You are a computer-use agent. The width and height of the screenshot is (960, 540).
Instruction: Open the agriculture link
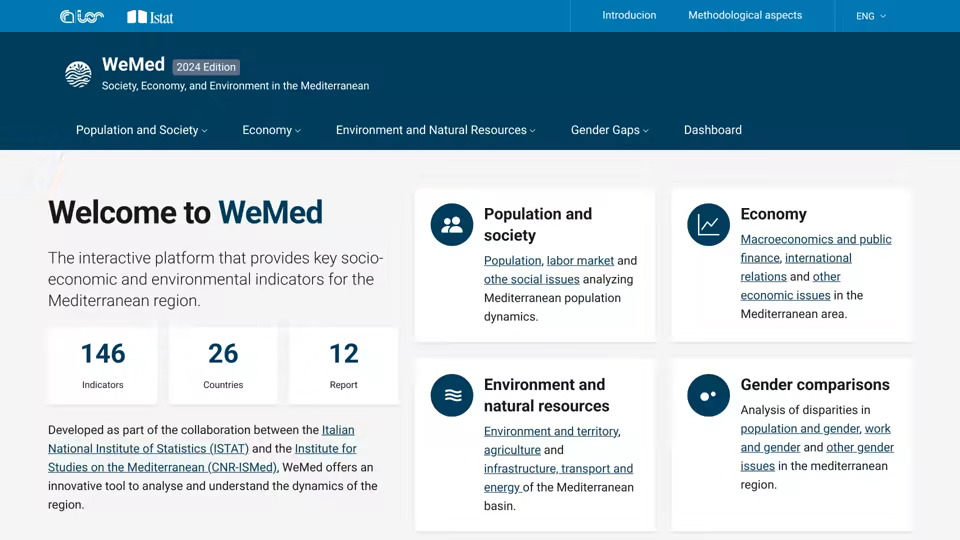pos(512,450)
